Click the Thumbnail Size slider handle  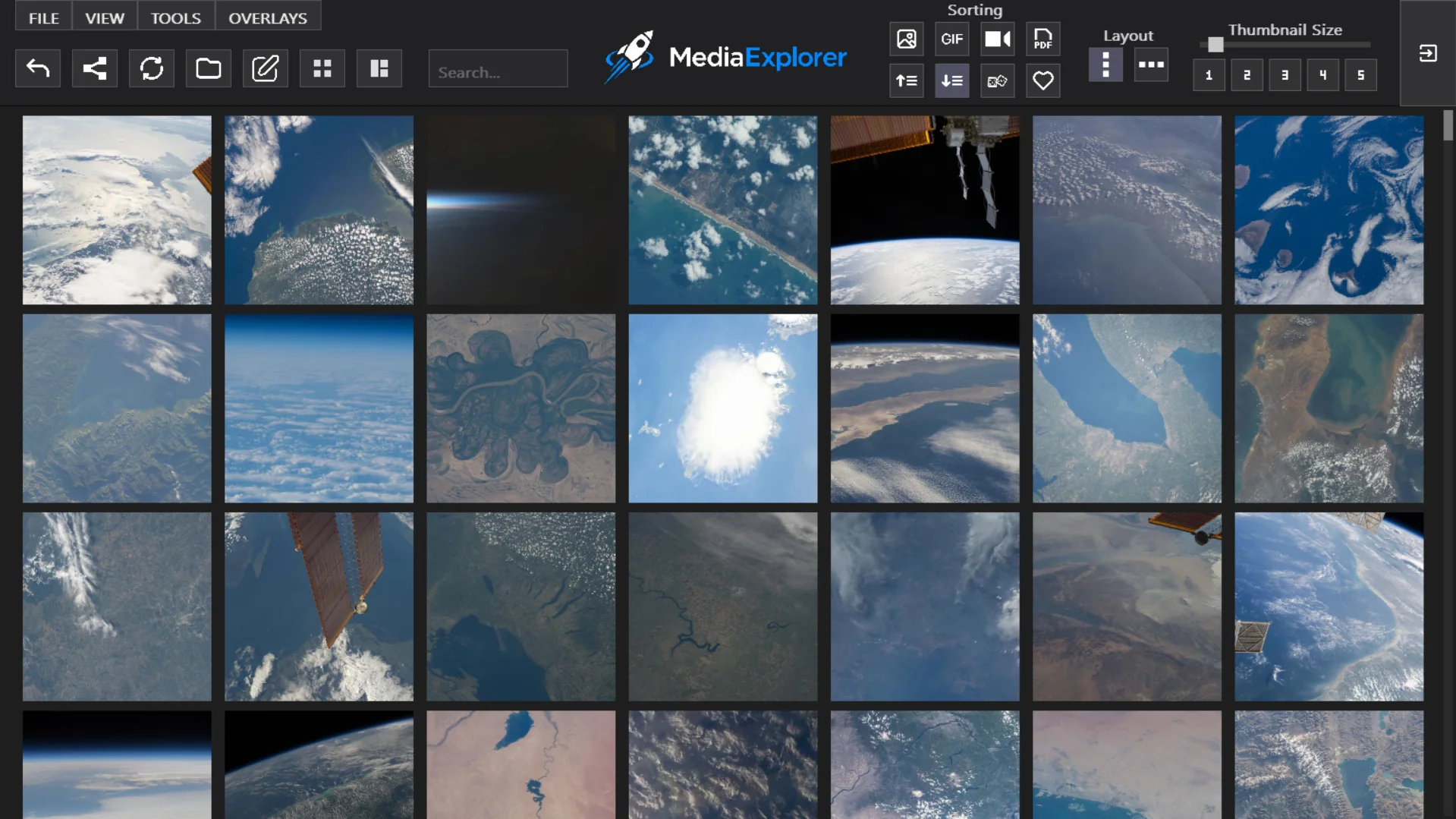[1215, 45]
